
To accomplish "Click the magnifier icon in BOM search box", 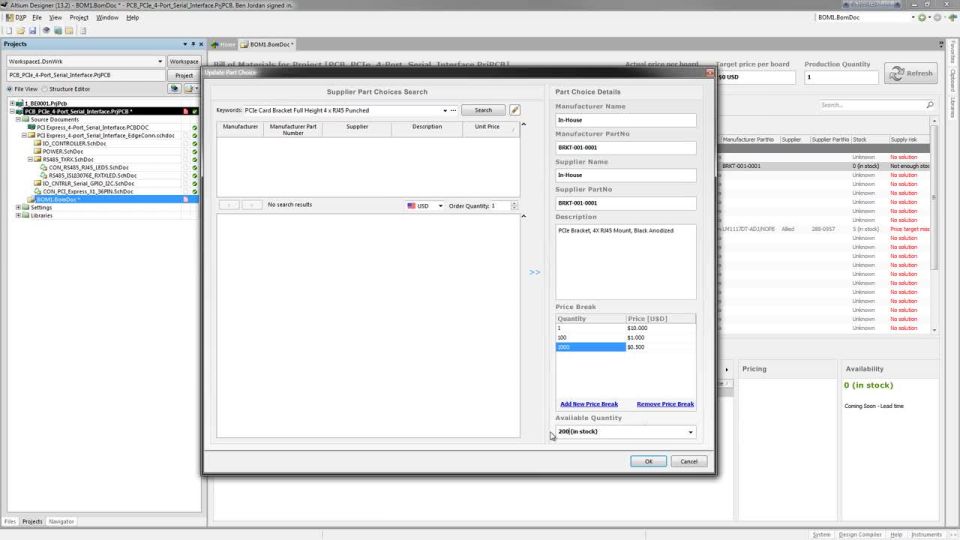I will click(x=929, y=105).
